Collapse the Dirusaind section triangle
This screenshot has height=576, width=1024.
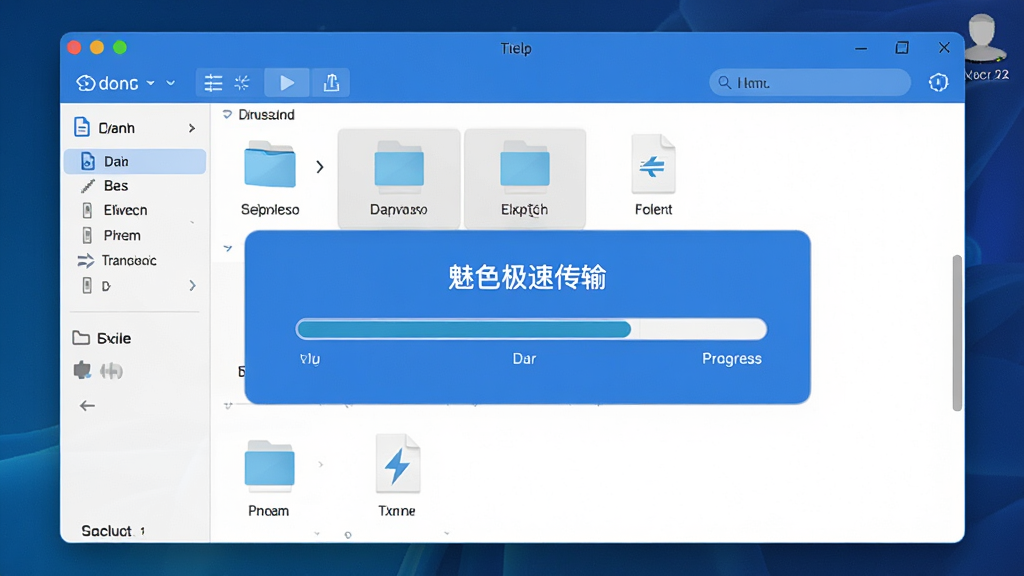click(x=227, y=115)
